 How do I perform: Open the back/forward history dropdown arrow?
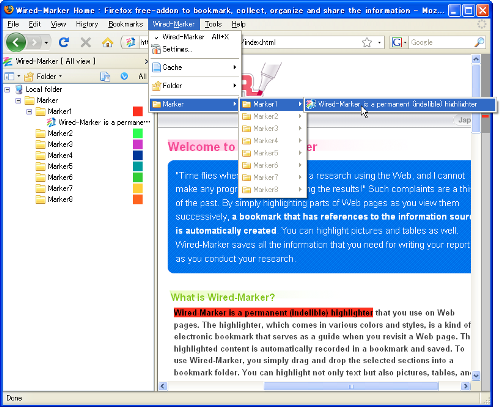coord(46,43)
